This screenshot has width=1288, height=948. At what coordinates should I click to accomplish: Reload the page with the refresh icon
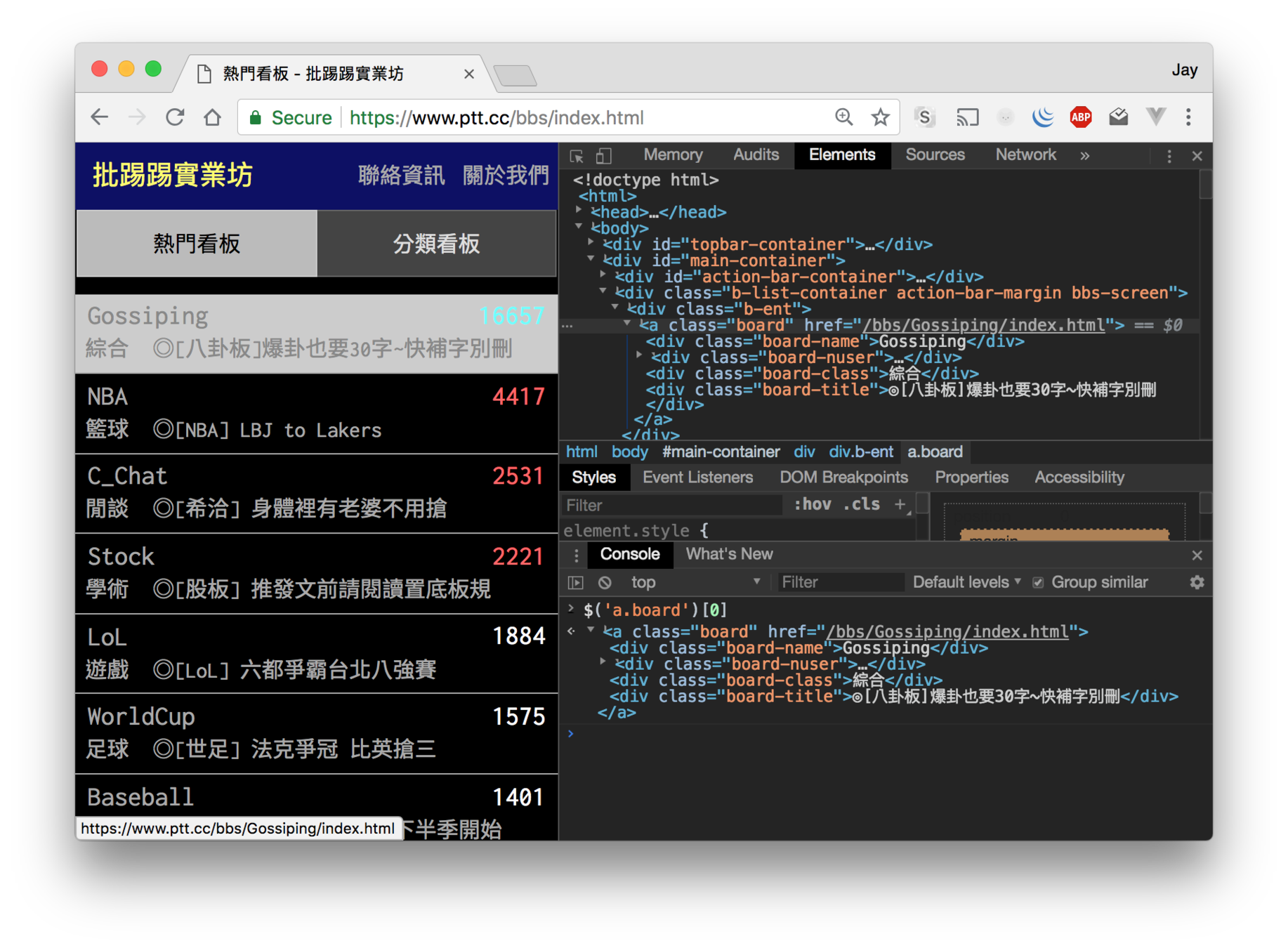[x=175, y=117]
